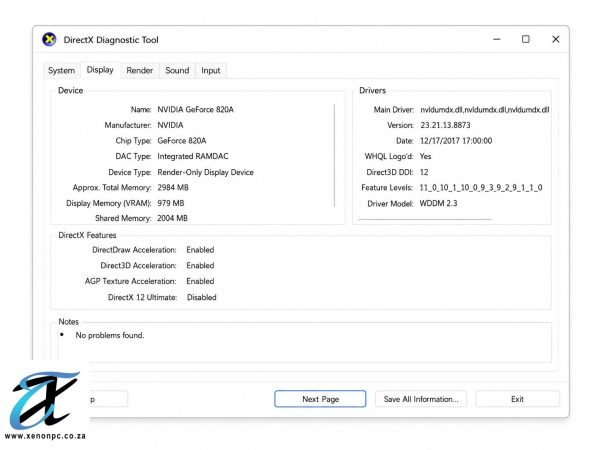Select the name value NVIDIA GeForce 820A

pyautogui.click(x=196, y=110)
